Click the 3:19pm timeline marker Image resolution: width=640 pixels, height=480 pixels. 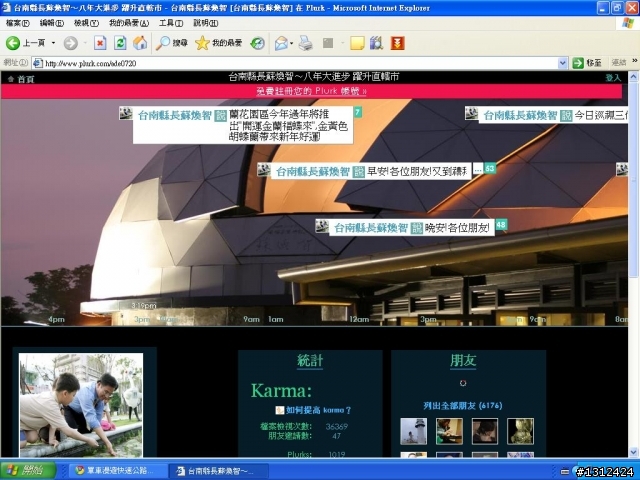coord(144,305)
